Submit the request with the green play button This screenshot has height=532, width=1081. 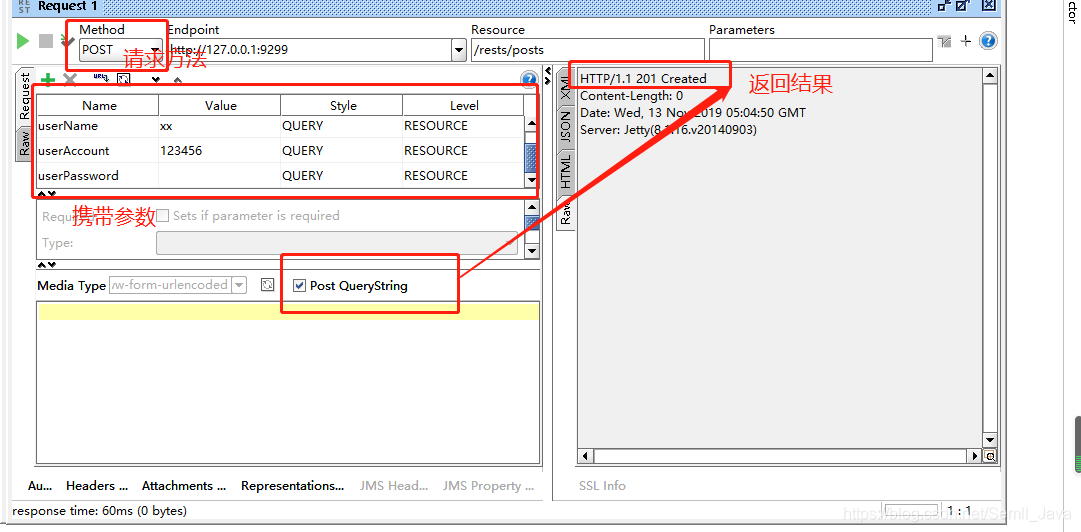point(23,41)
